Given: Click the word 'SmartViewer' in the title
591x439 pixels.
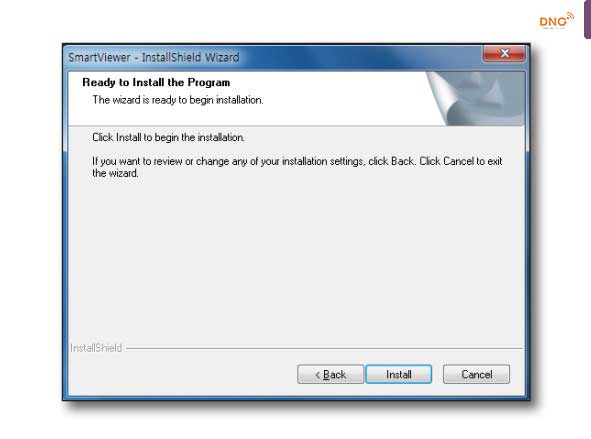Looking at the screenshot, I should tap(99, 57).
